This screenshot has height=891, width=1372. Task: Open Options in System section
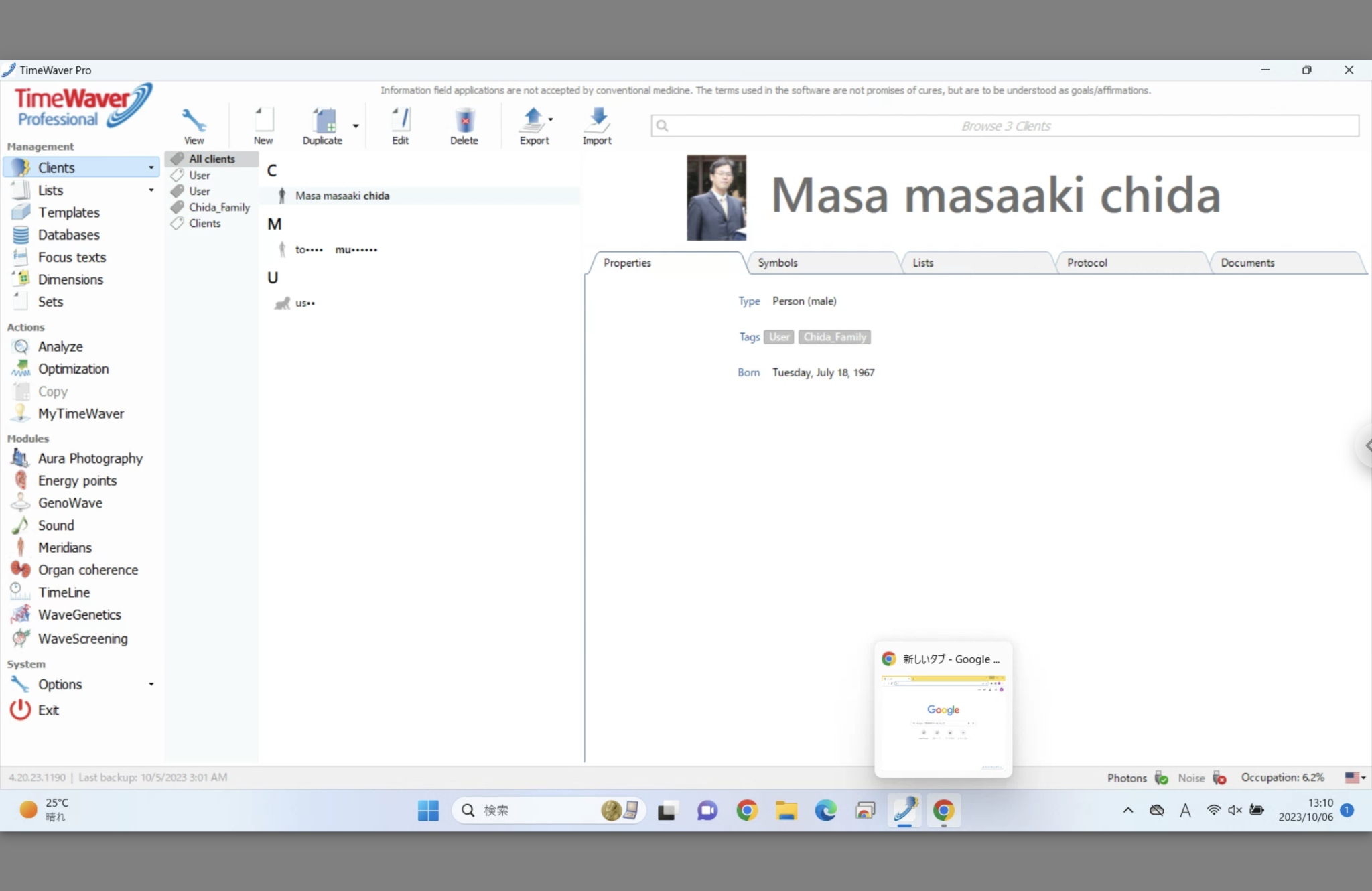click(x=60, y=684)
